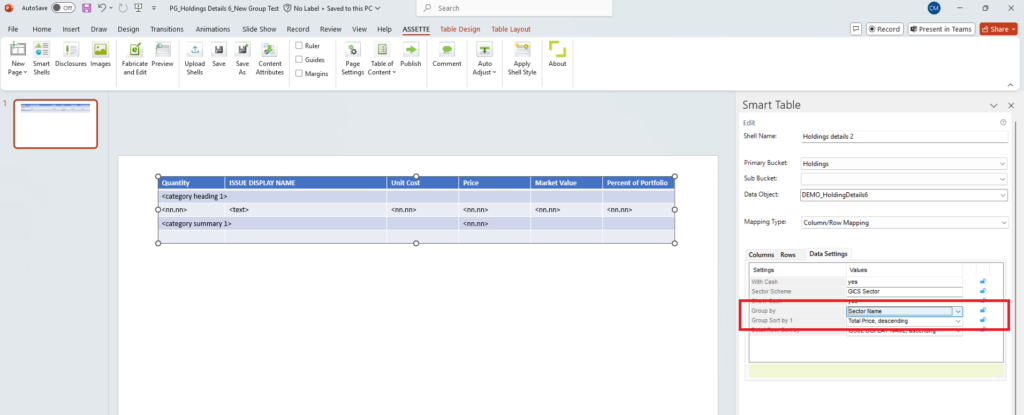Screen dimensions: 1024x415
Task: Open the Table Layout tab
Action: click(511, 29)
